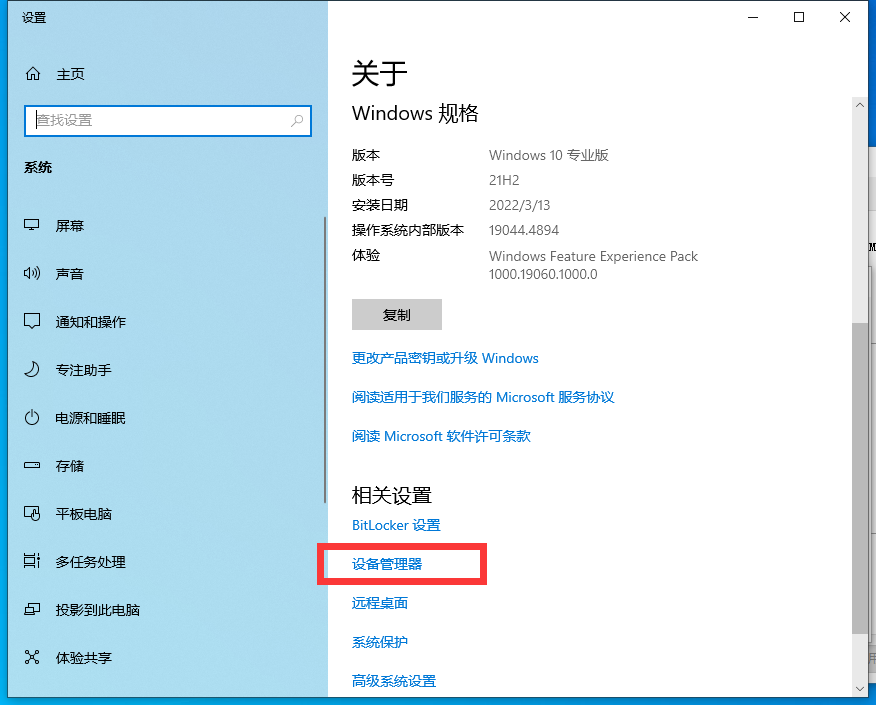876x705 pixels.
Task: Open Microsoft 服务协议 link
Action: pyautogui.click(x=483, y=397)
